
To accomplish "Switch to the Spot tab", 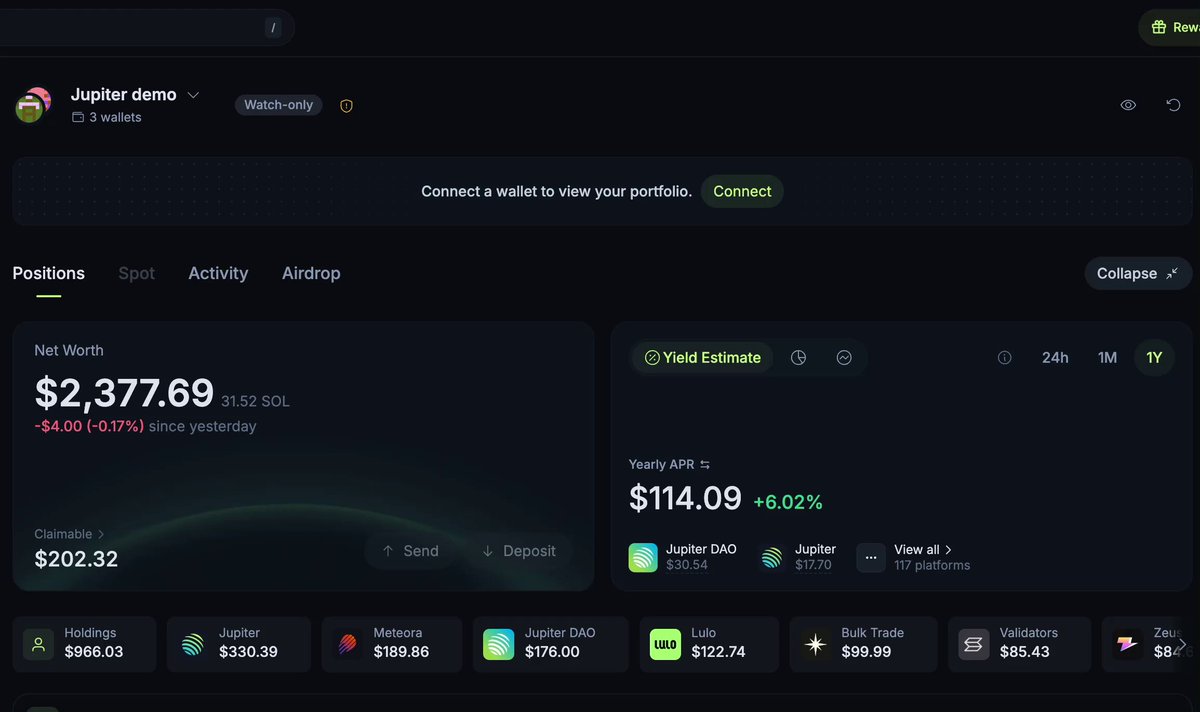I will (137, 273).
